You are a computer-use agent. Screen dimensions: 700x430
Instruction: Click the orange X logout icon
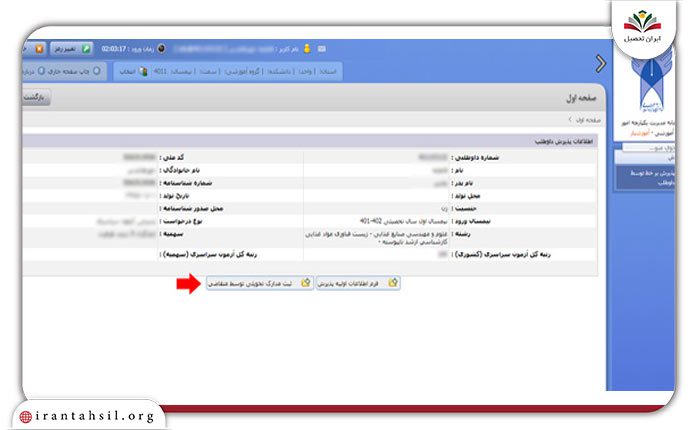[40, 49]
